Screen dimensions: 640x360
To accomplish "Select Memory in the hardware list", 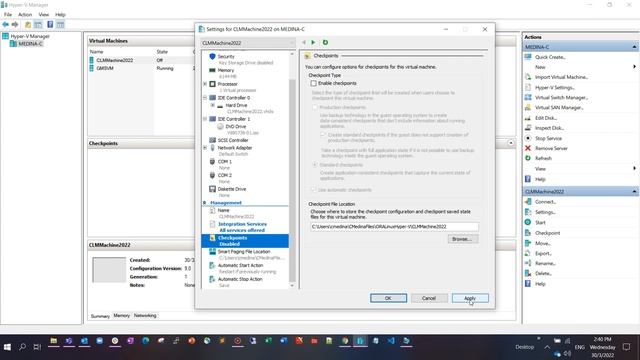I will [x=226, y=70].
